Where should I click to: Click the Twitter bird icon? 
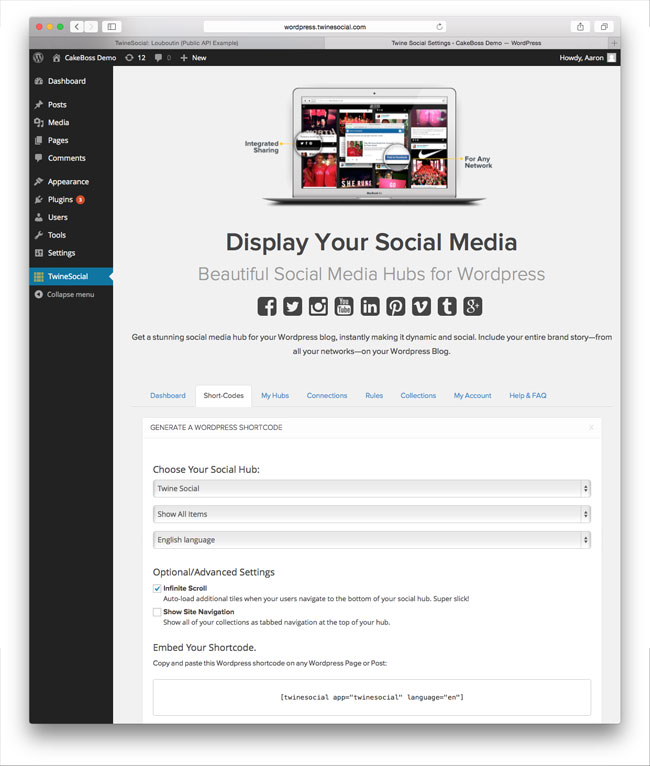293,306
